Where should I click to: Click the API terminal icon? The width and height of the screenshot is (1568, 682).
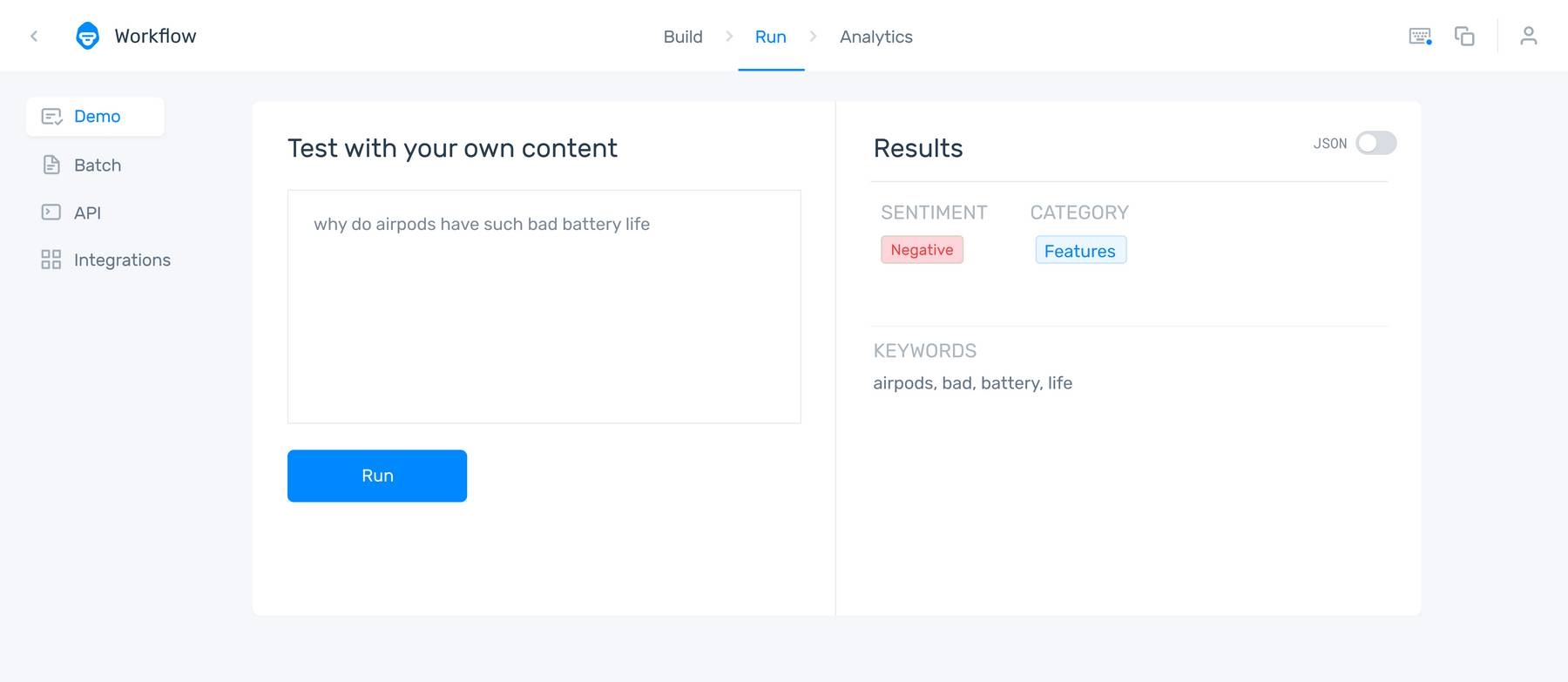[x=51, y=212]
